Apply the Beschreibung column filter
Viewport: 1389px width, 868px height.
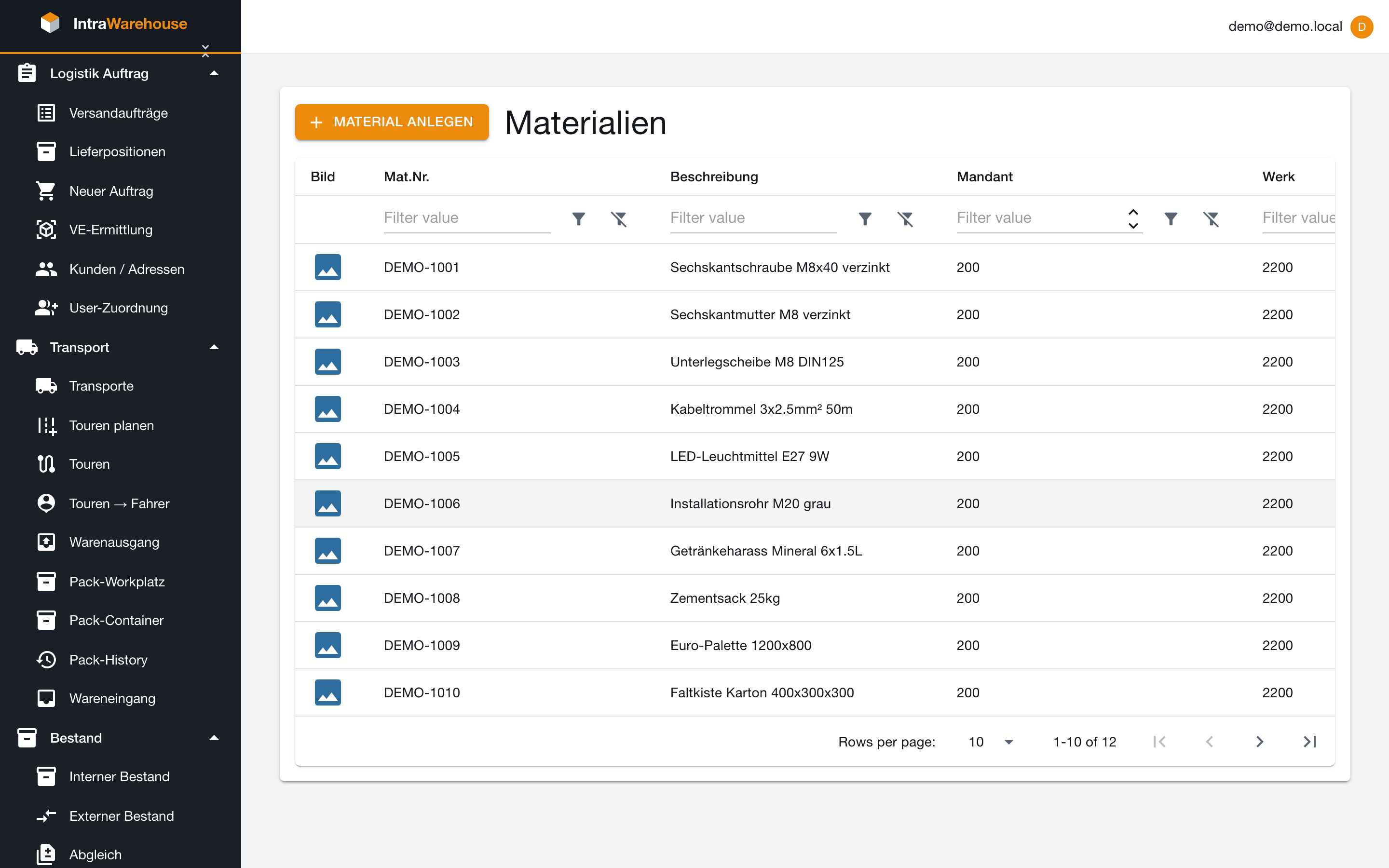pyautogui.click(x=865, y=219)
